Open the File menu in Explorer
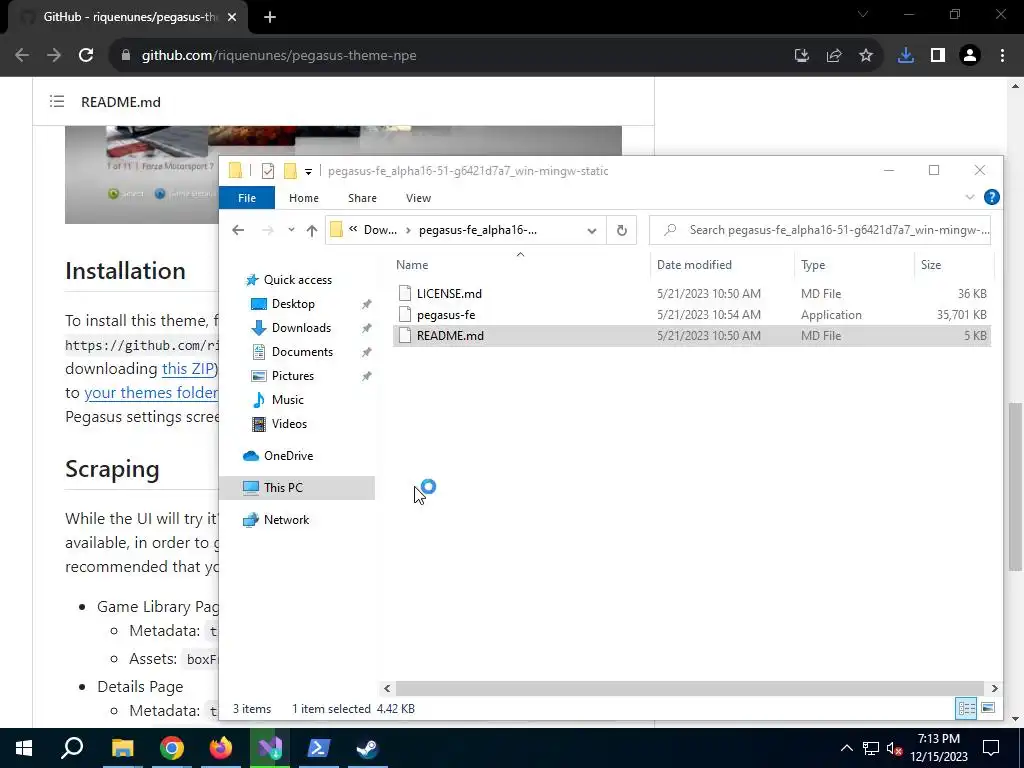Viewport: 1024px width, 768px height. pos(247,198)
